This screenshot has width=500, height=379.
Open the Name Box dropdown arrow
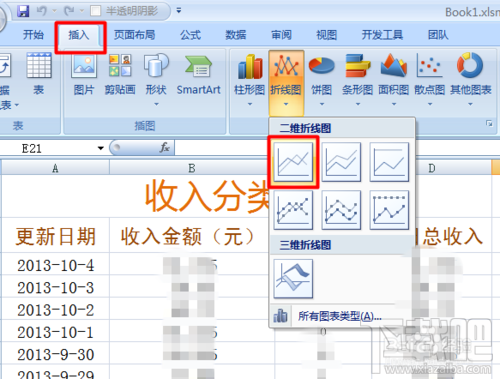(101, 148)
